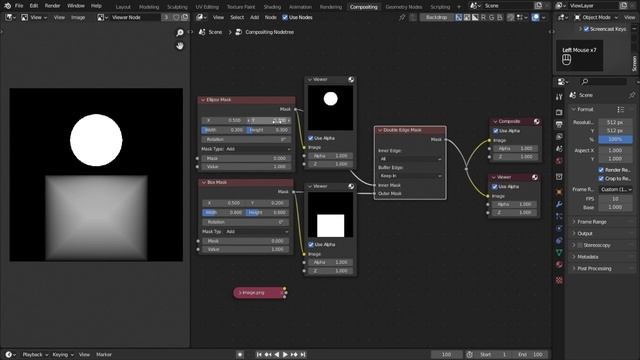
Task: Open the Playback popover
Action: [35, 355]
